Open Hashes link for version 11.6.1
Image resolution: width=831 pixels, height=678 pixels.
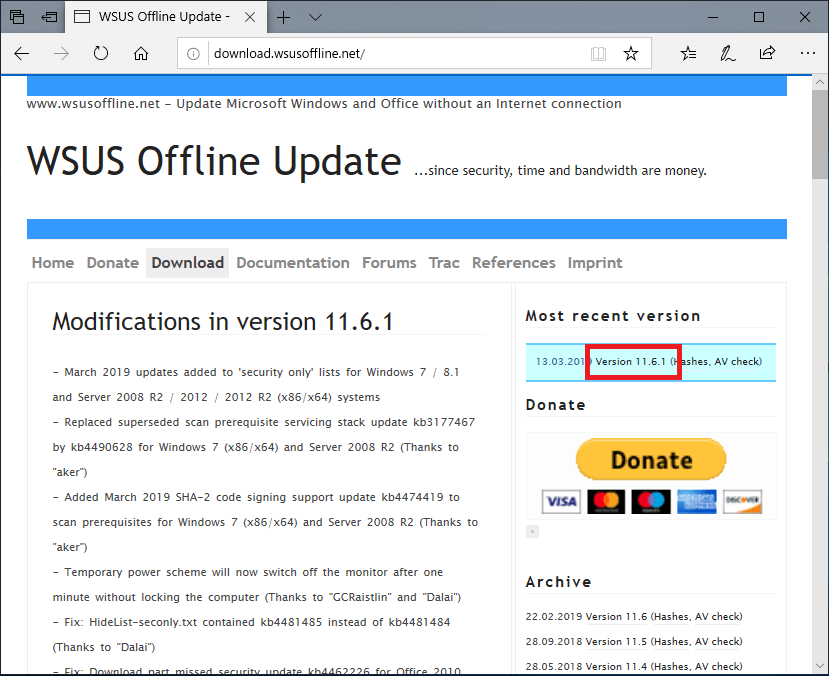pos(691,362)
